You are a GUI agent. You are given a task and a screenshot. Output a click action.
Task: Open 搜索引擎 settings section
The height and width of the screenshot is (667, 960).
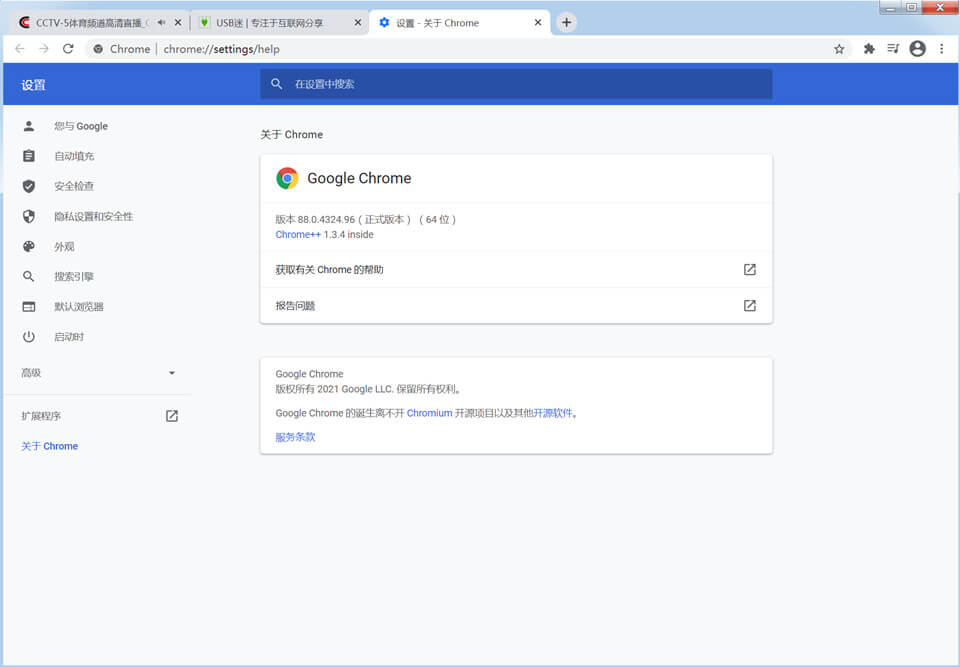click(x=74, y=276)
